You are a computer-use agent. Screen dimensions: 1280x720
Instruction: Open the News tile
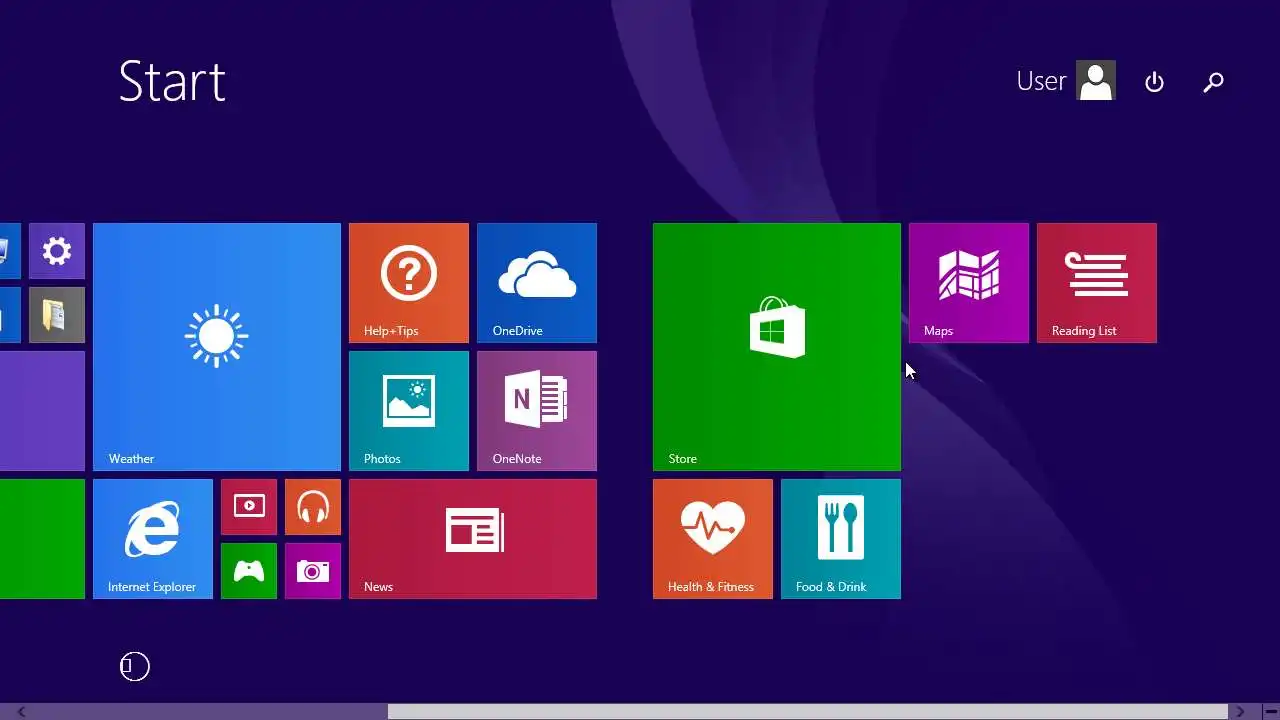pos(473,539)
